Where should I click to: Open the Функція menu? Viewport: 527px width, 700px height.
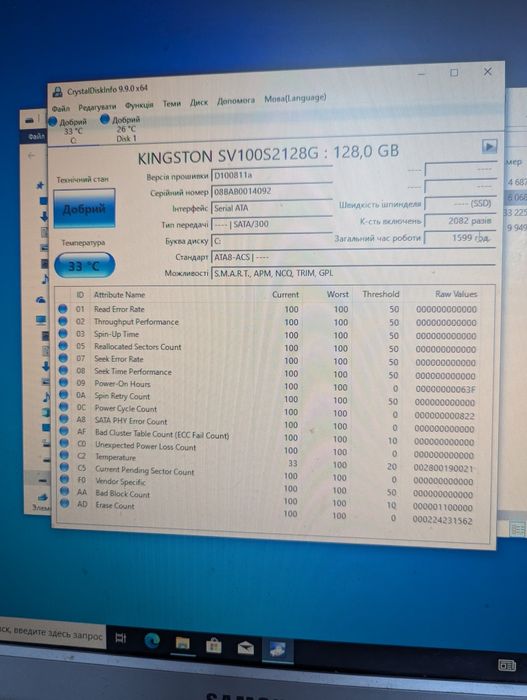coord(139,105)
